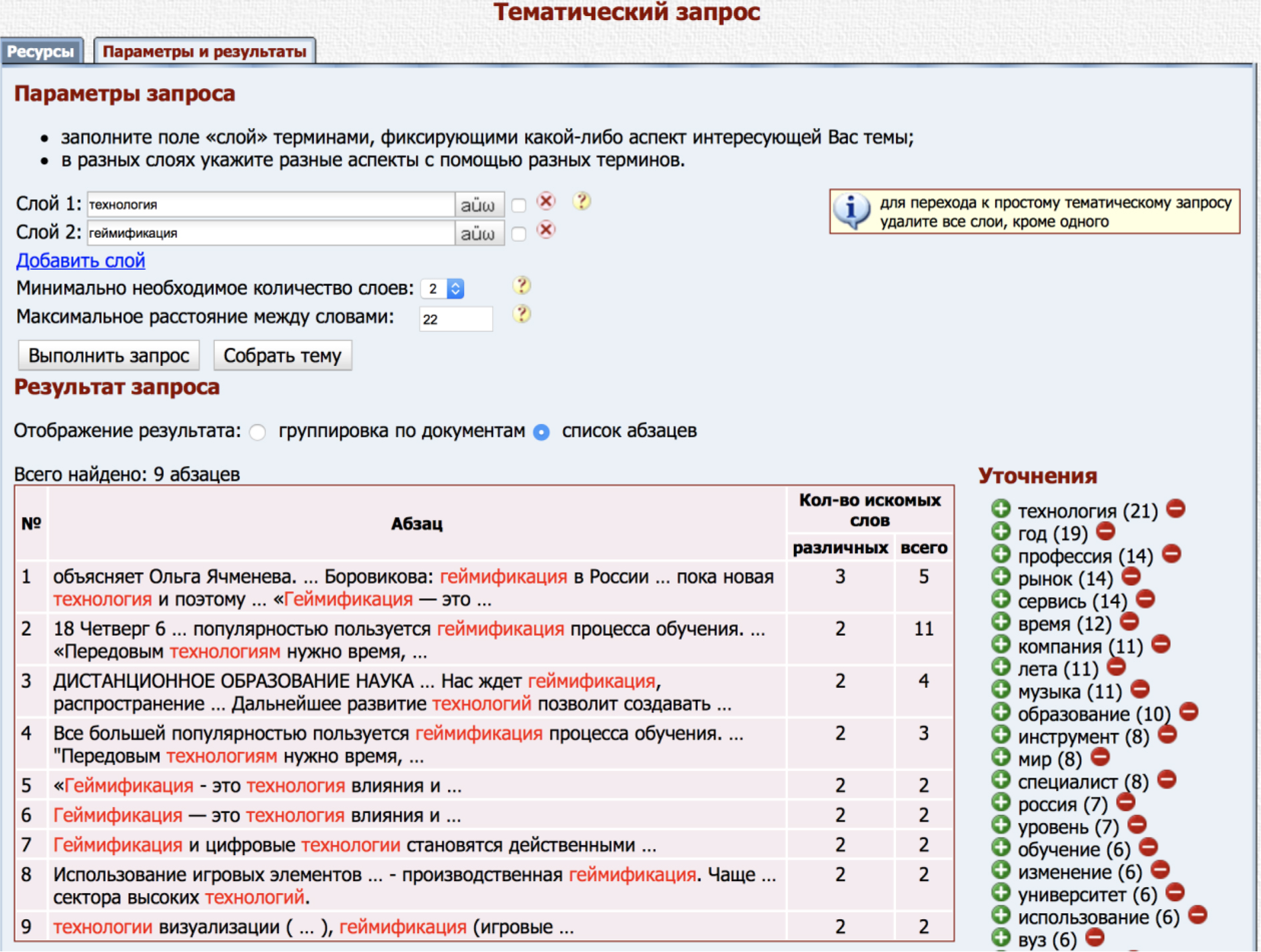Tick the checkbox for layer 1
Screen dimensions: 1261x952
click(519, 205)
